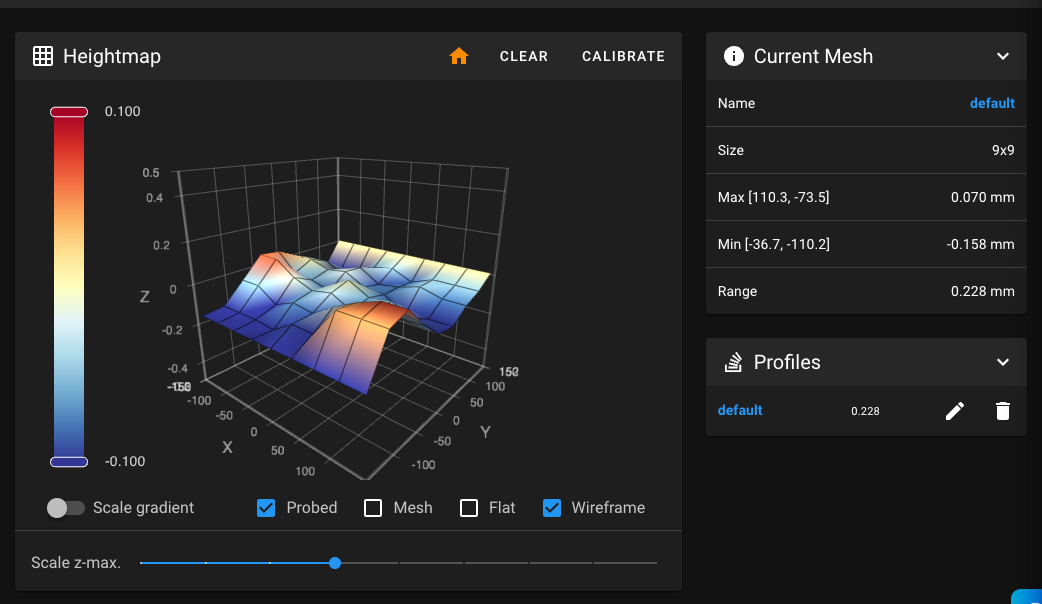
Task: Click the blue icon in bottom-right corner
Action: click(1027, 596)
